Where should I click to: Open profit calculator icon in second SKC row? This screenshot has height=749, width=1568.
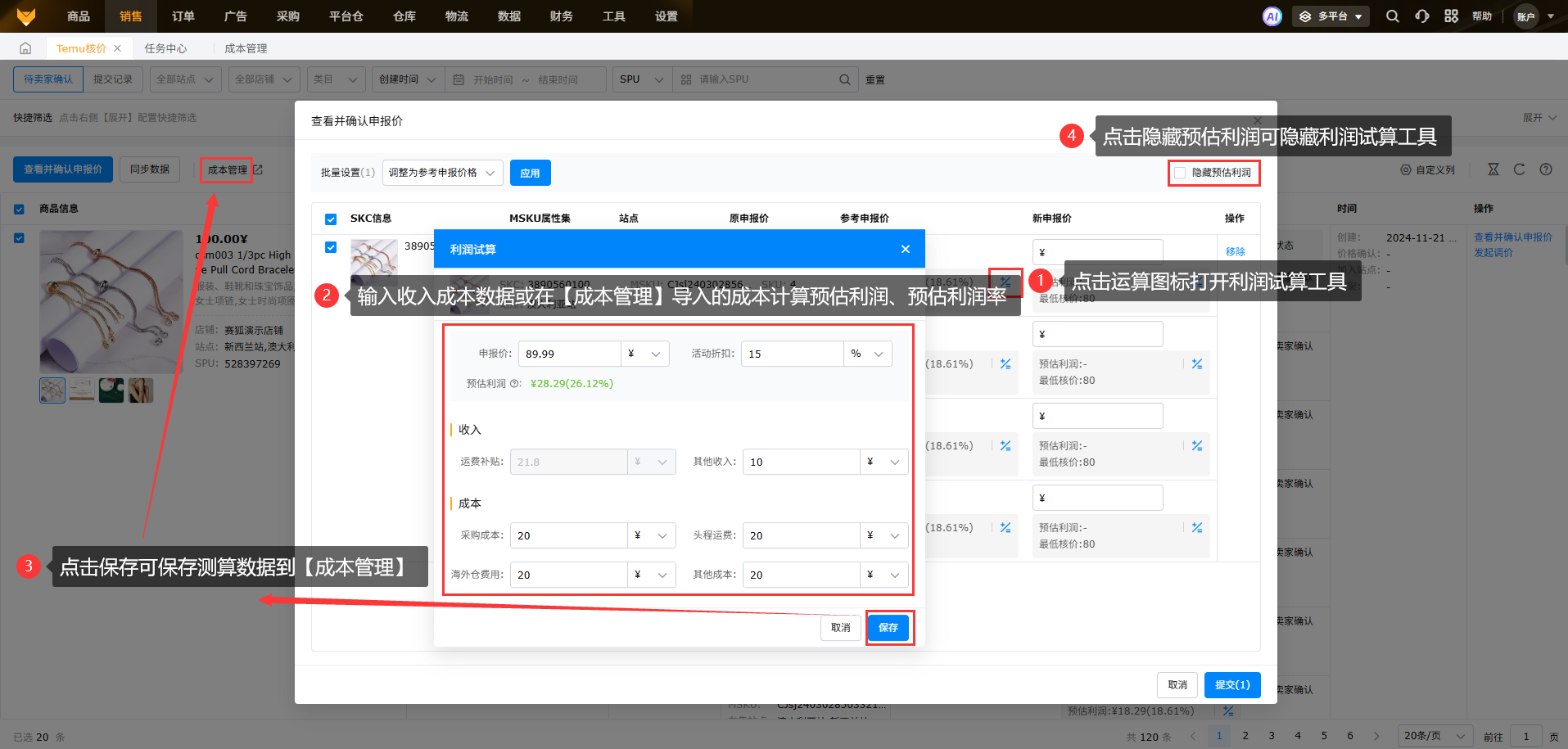(x=1005, y=363)
